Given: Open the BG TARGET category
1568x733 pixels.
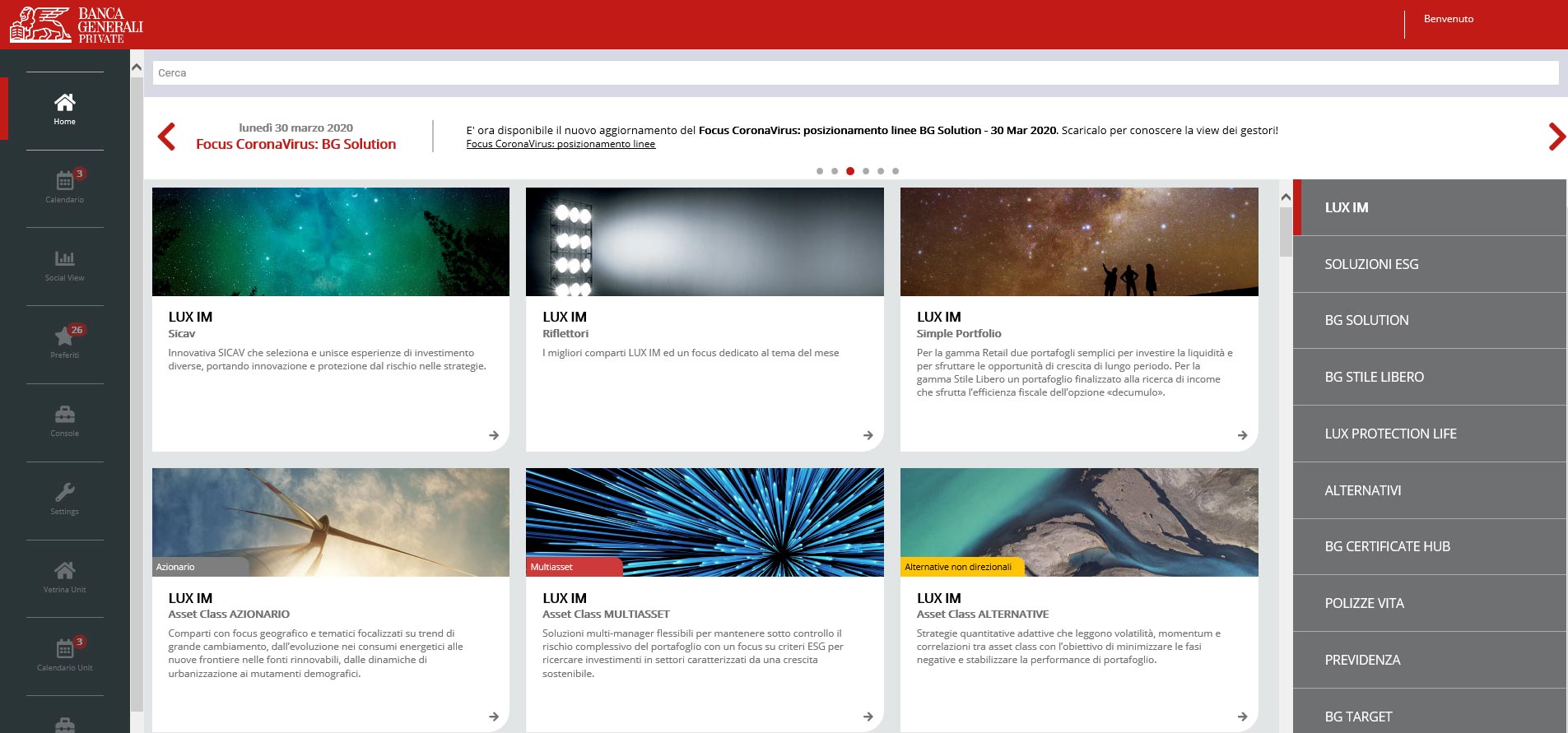Looking at the screenshot, I should click(x=1430, y=711).
